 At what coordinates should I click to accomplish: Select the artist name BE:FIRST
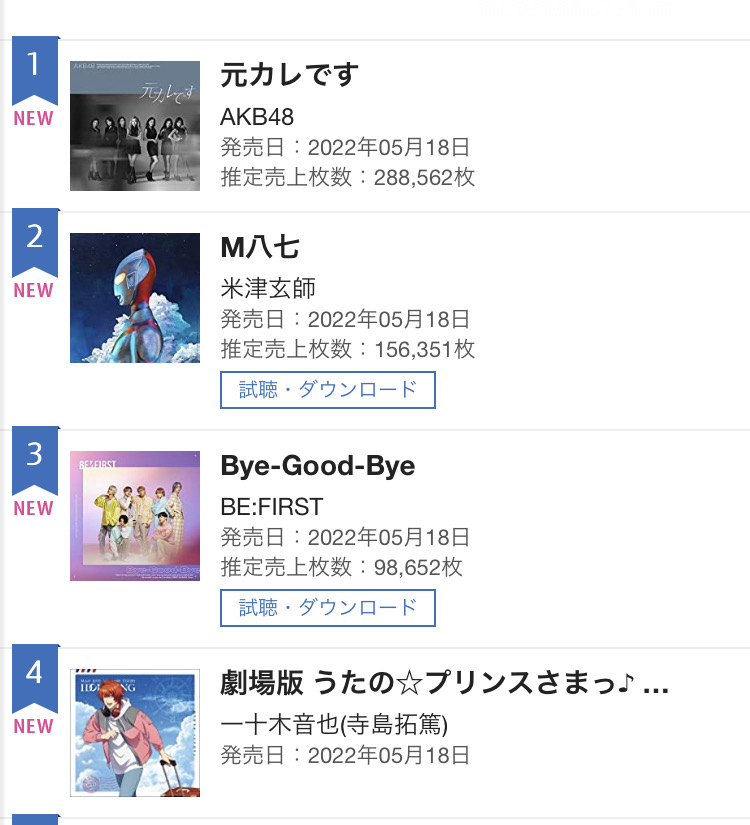point(272,507)
